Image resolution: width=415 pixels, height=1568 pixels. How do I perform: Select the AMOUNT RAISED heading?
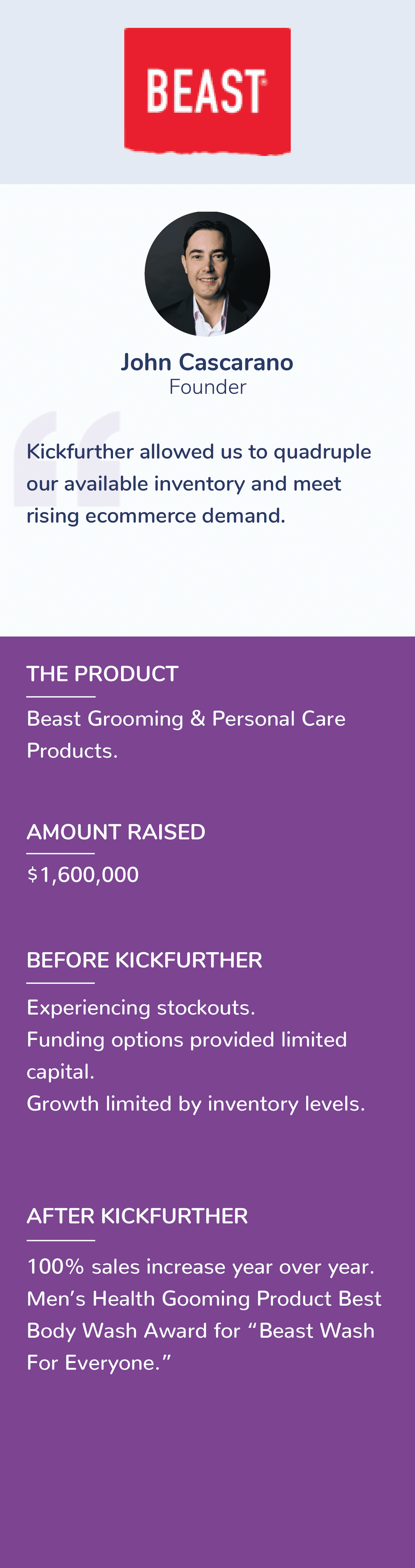(116, 832)
